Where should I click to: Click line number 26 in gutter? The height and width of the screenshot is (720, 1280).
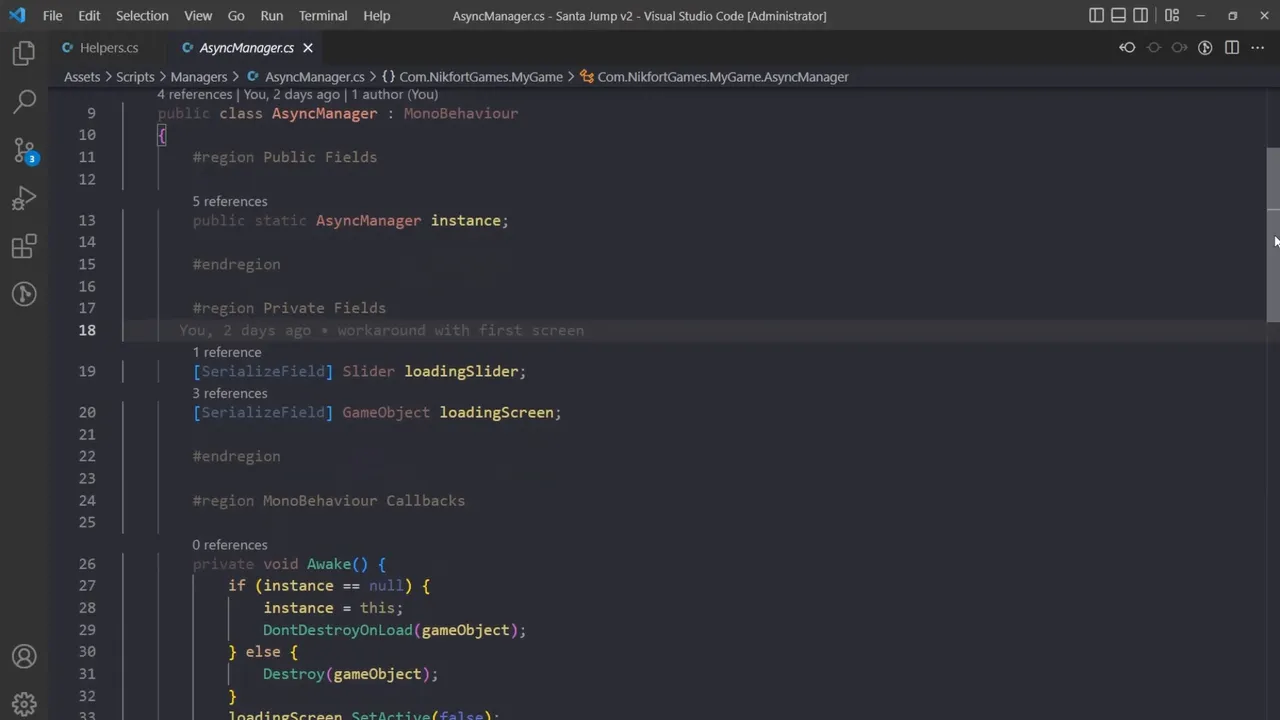[x=86, y=564]
